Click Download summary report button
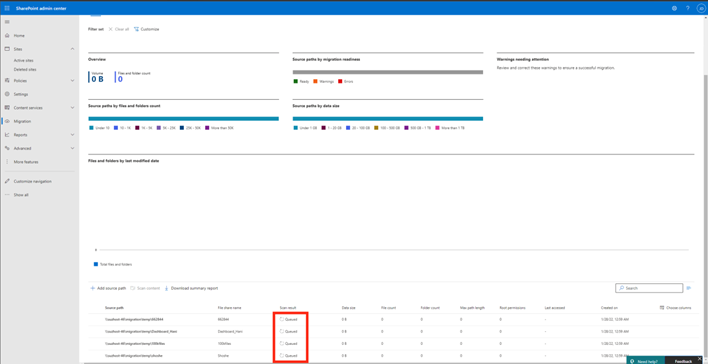 [x=191, y=288]
